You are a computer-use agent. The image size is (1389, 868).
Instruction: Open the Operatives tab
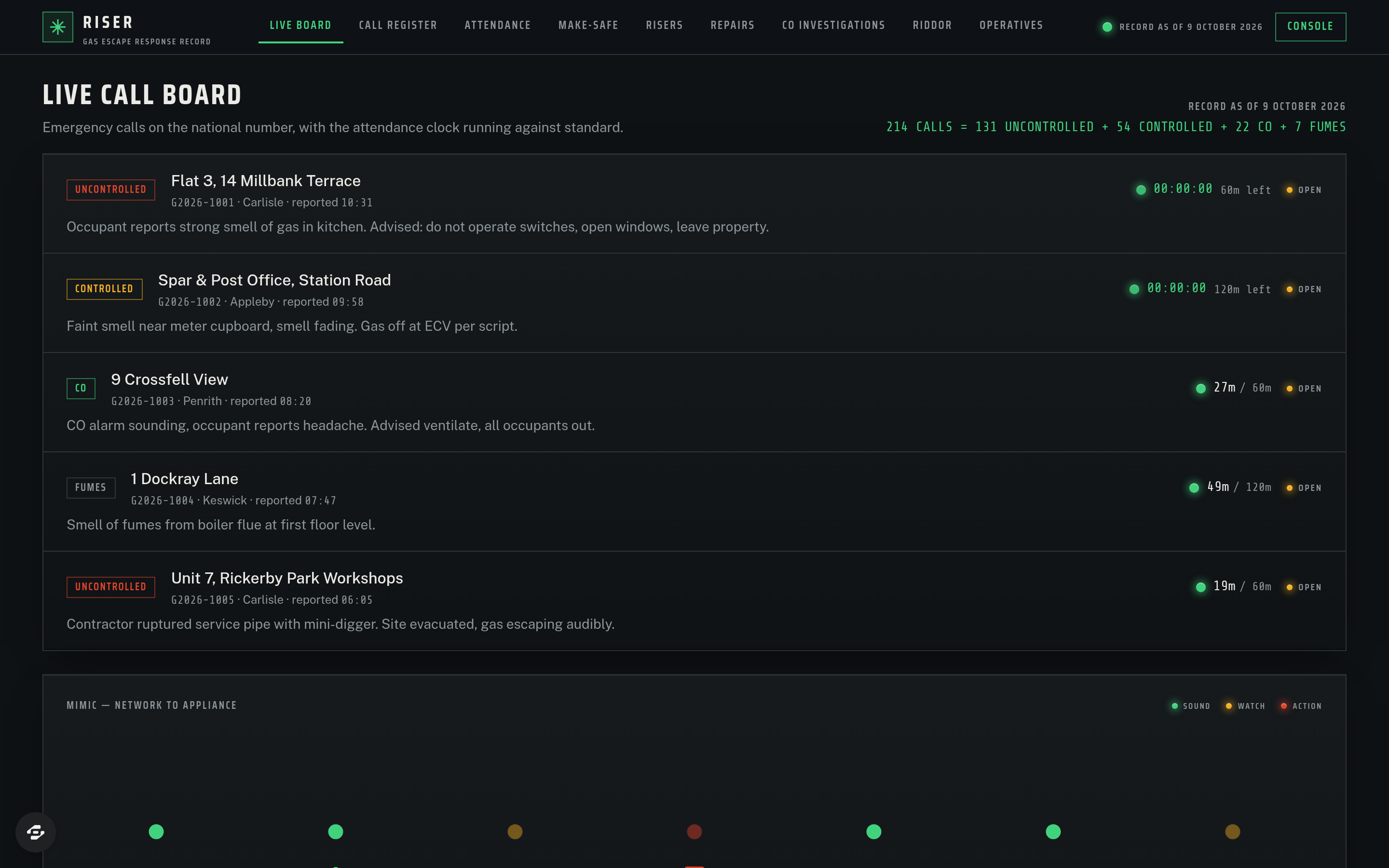[1011, 25]
